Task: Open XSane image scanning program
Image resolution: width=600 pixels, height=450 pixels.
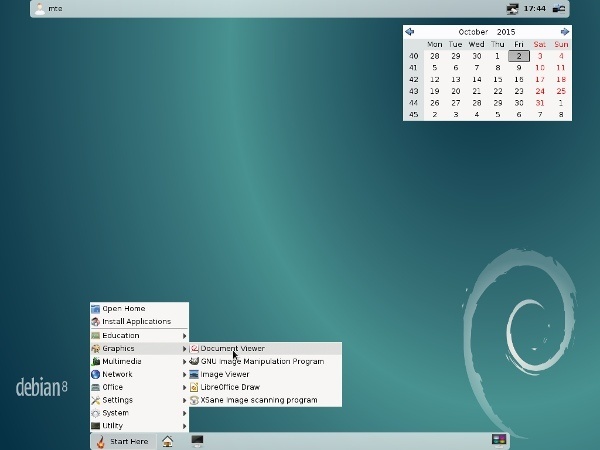Action: [265, 400]
